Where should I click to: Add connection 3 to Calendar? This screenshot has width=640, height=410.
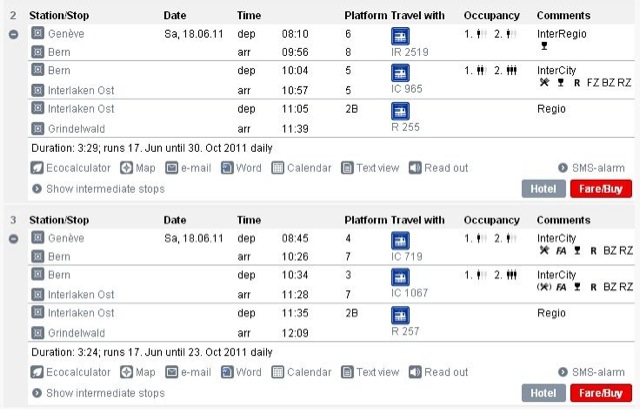tap(302, 372)
